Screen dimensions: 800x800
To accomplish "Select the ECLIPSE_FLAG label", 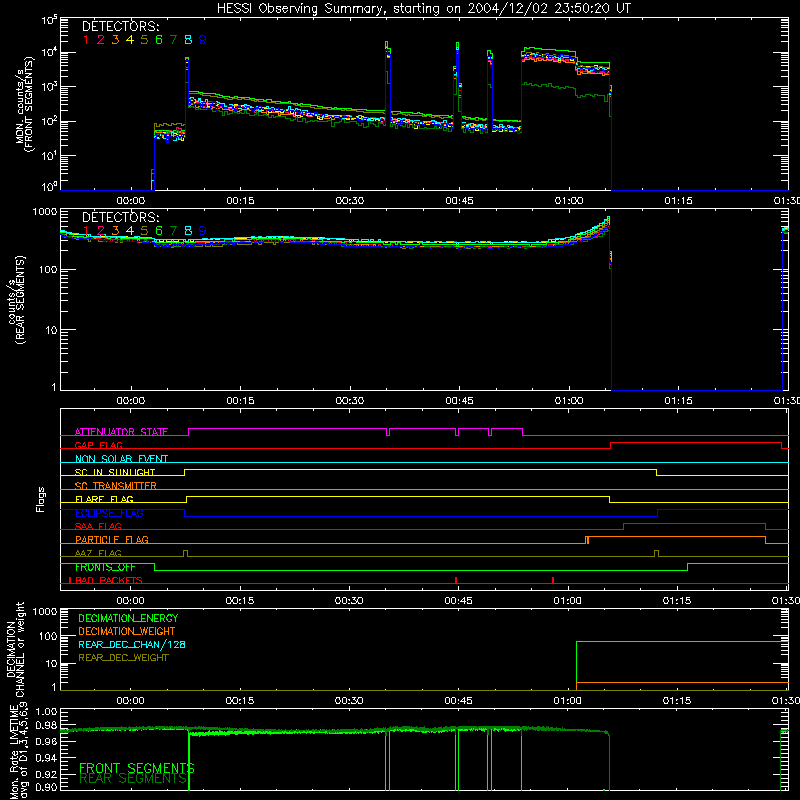I will coord(109,513).
